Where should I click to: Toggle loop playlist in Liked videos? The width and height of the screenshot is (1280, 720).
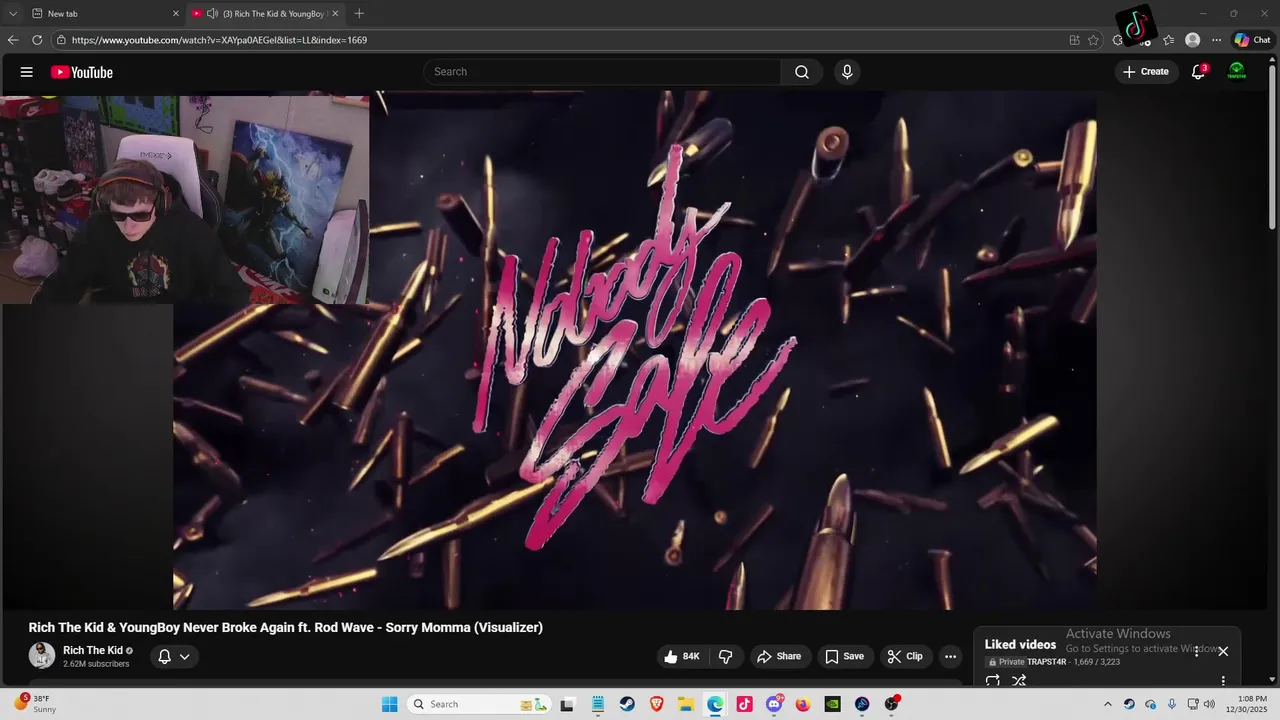(x=992, y=681)
